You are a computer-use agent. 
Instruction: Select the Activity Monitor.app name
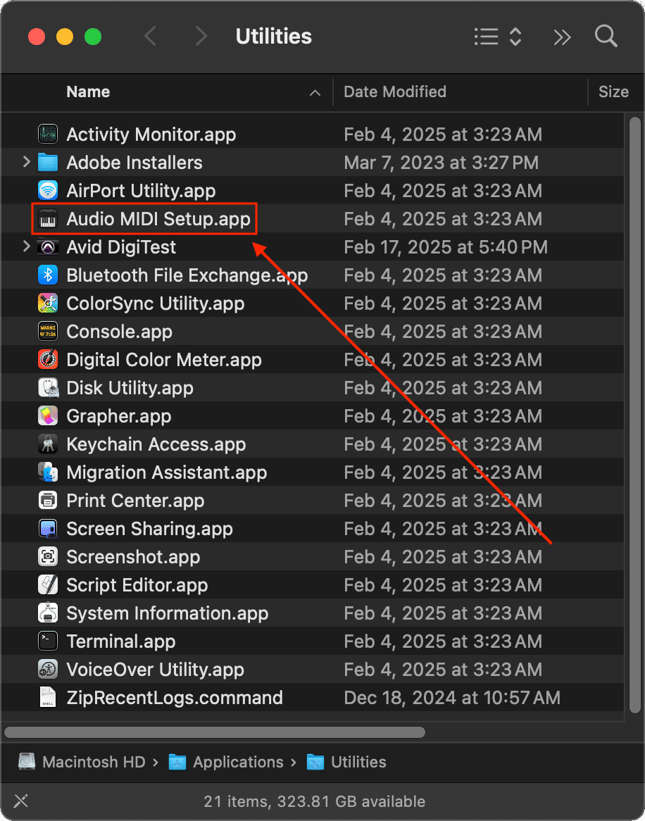click(x=151, y=135)
